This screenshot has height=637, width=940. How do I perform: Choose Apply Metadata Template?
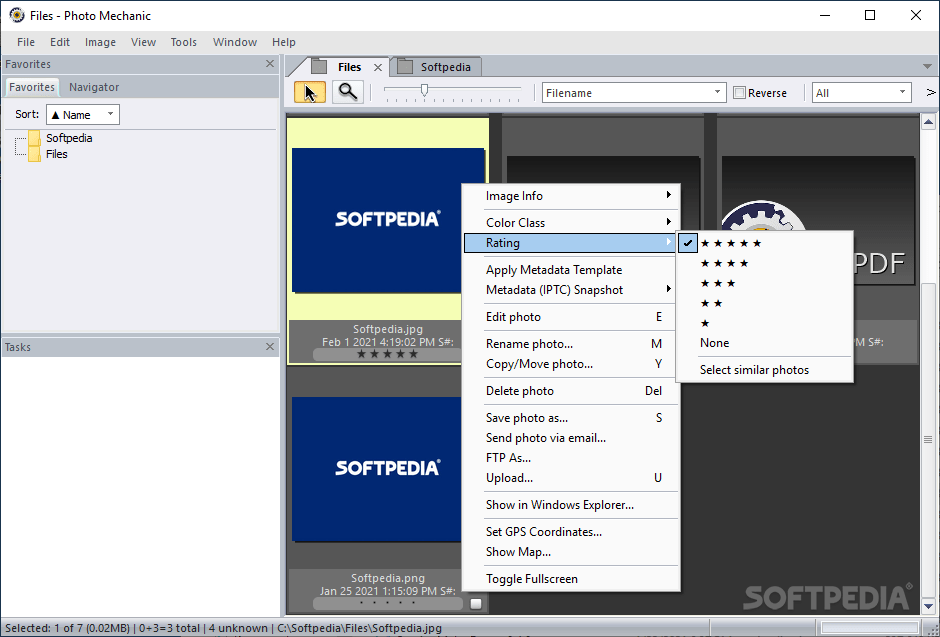[x=571, y=270]
